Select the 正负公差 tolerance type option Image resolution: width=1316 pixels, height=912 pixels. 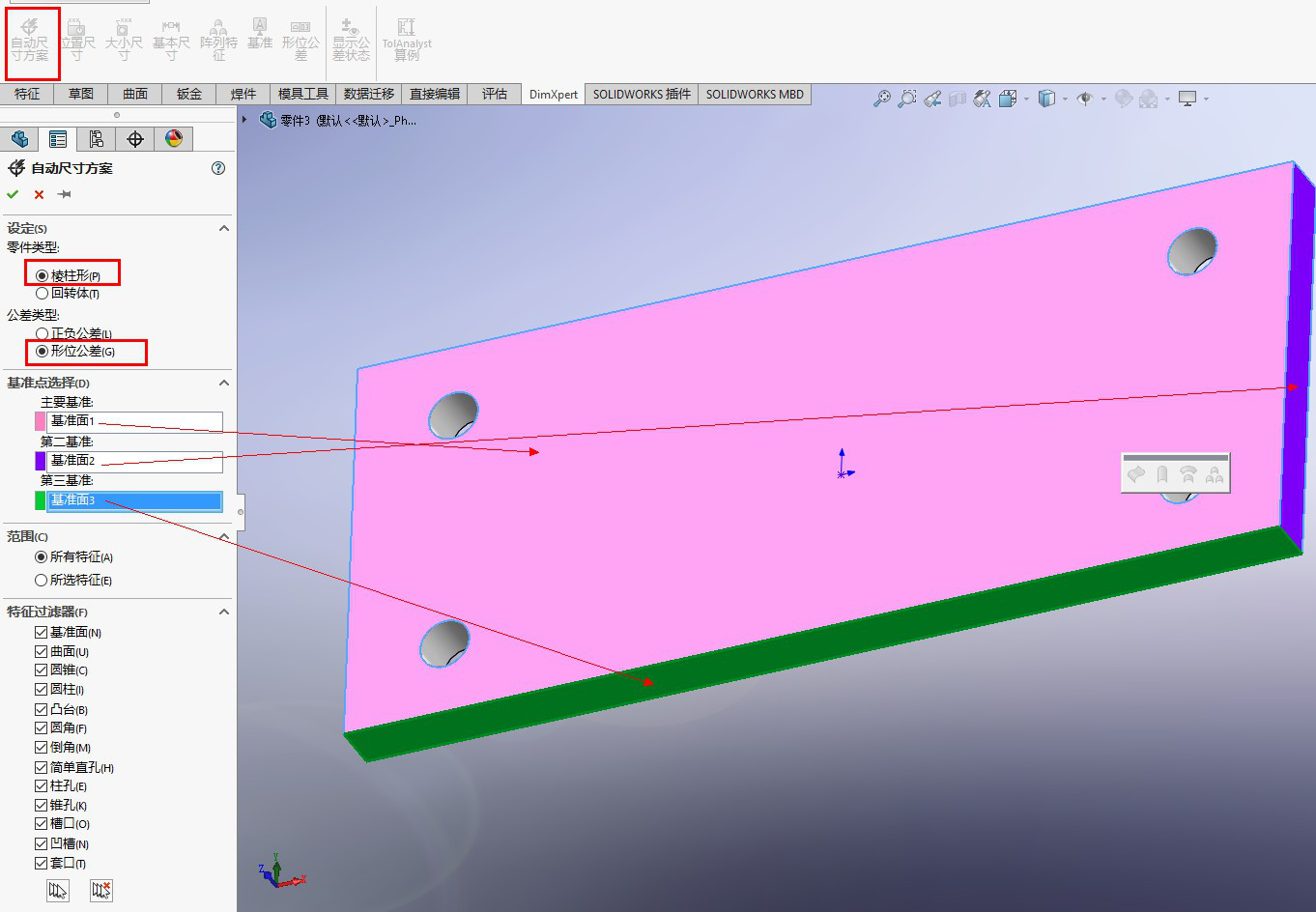pyautogui.click(x=42, y=333)
